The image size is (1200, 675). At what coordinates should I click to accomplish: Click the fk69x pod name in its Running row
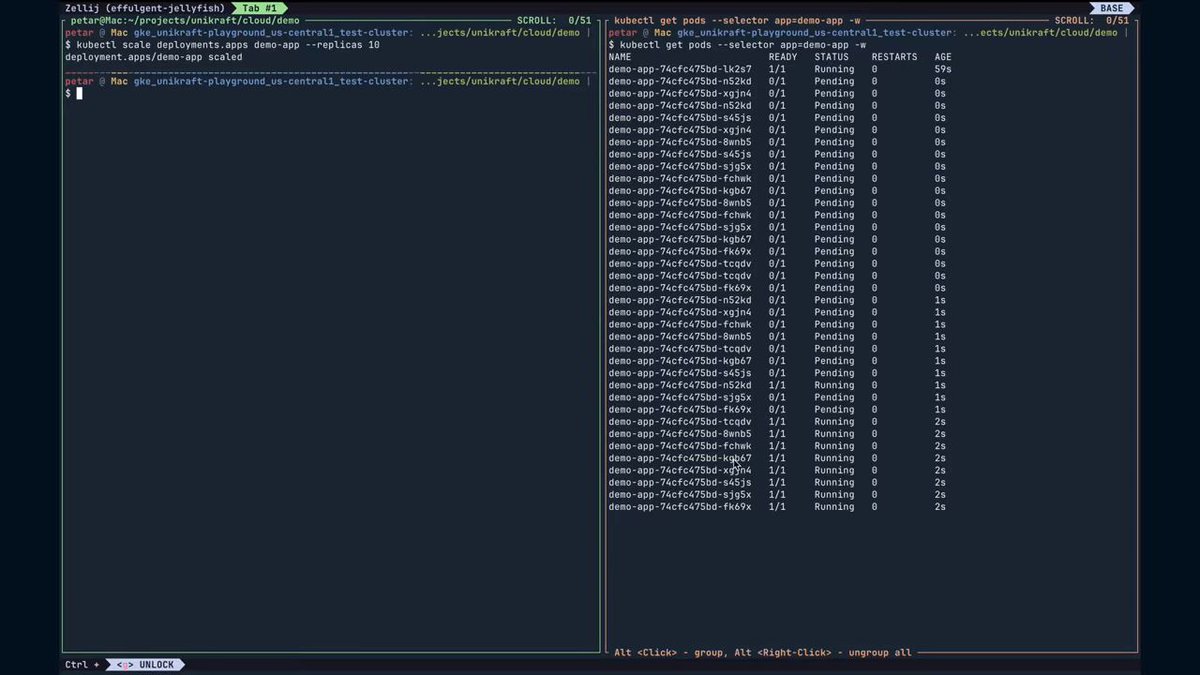[680, 507]
